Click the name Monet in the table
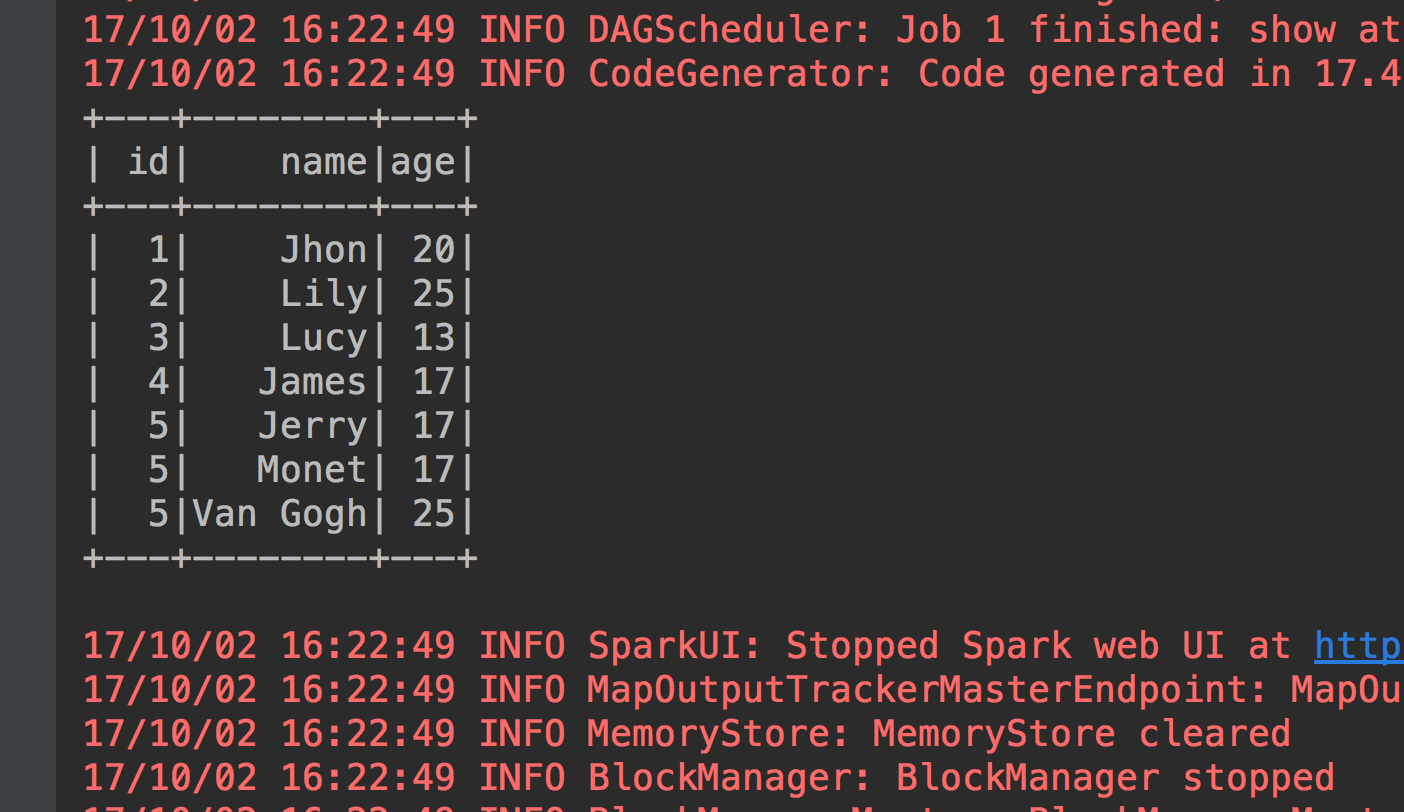Image resolution: width=1404 pixels, height=812 pixels. [313, 470]
